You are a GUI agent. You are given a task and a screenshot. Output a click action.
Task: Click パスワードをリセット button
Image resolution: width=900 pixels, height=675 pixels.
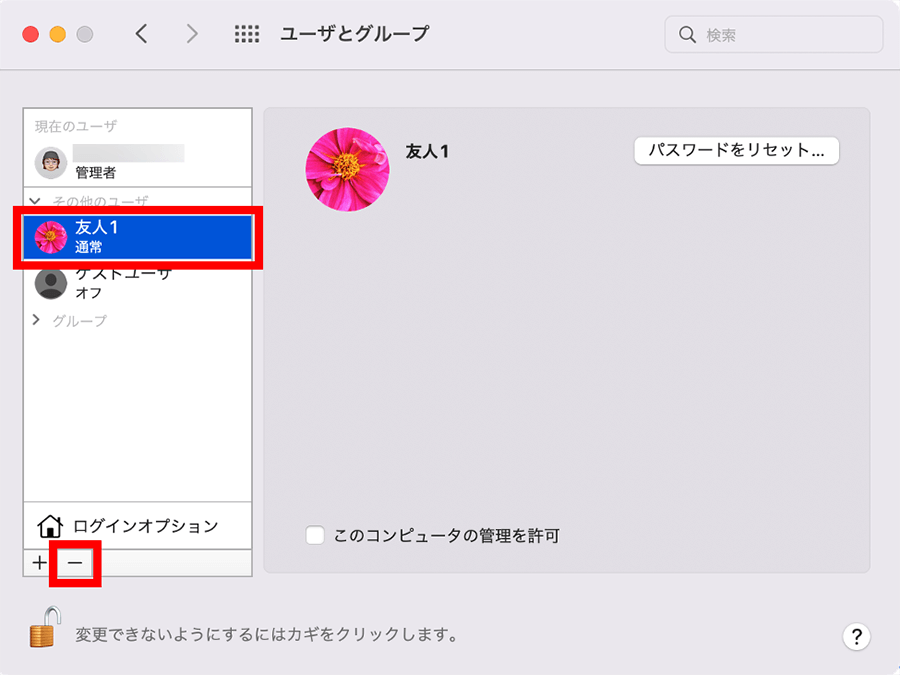tap(736, 150)
